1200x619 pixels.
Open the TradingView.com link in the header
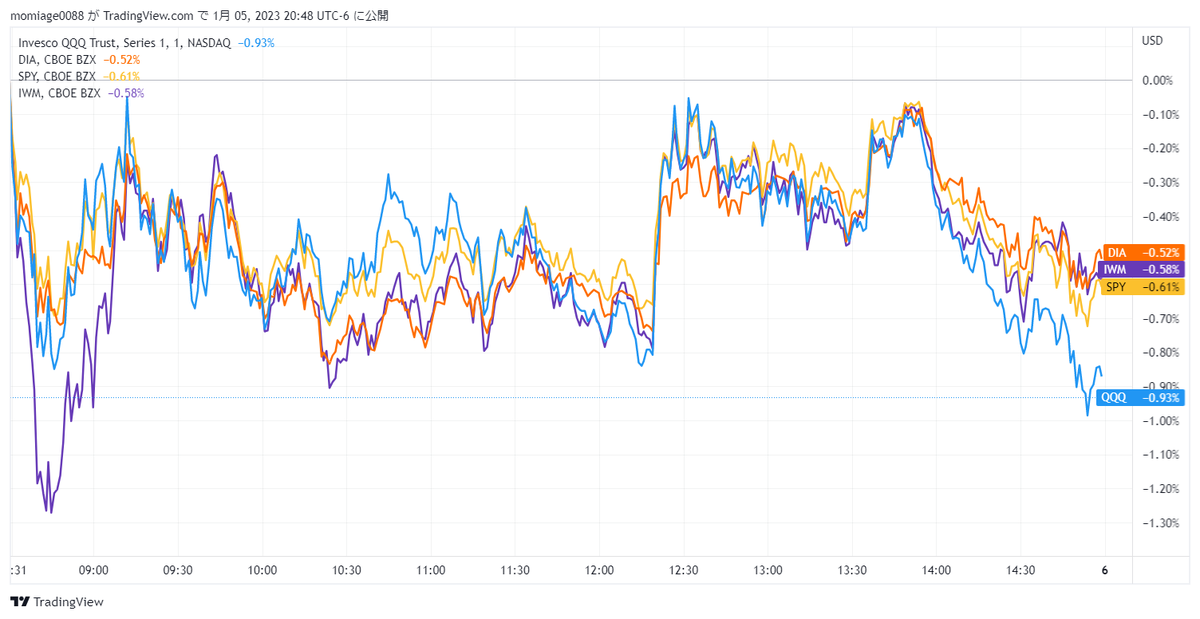pyautogui.click(x=148, y=16)
